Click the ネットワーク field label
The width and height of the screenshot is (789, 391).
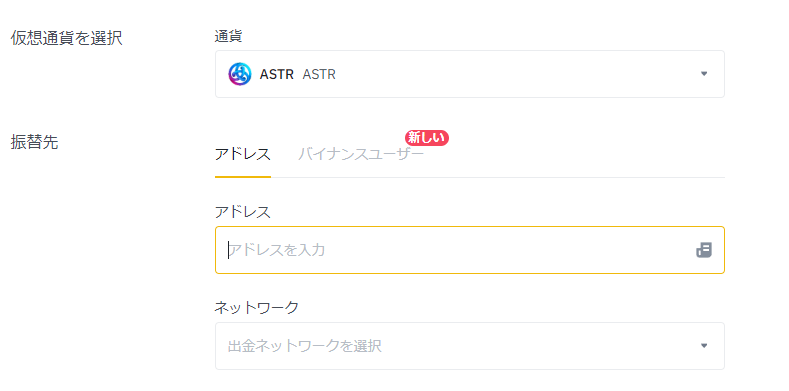tap(257, 307)
